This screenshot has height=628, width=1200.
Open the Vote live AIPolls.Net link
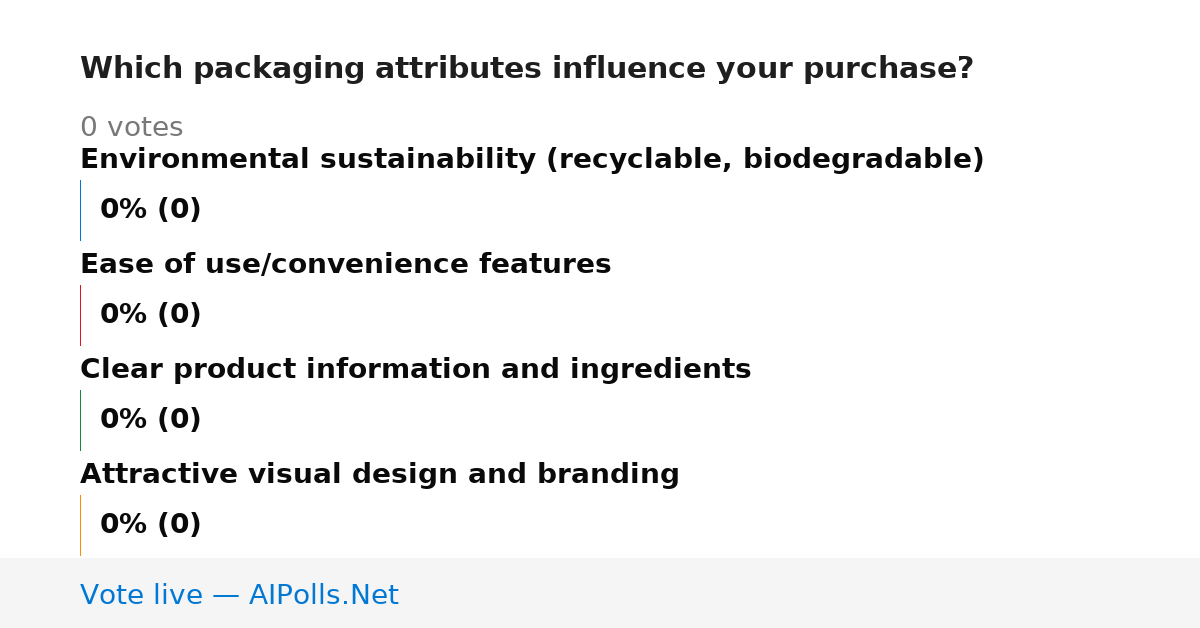[239, 595]
